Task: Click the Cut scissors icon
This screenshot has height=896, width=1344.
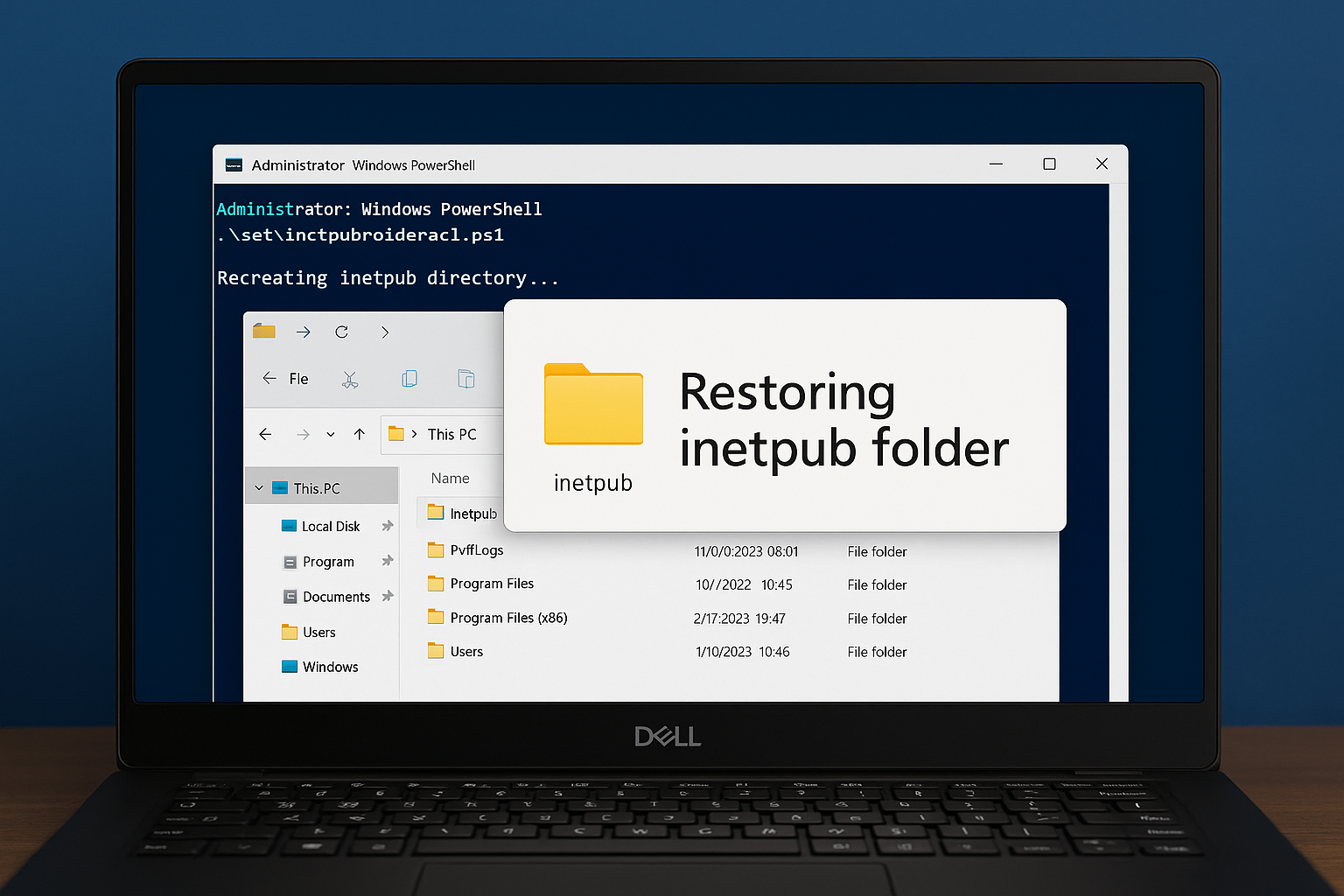Action: (350, 379)
